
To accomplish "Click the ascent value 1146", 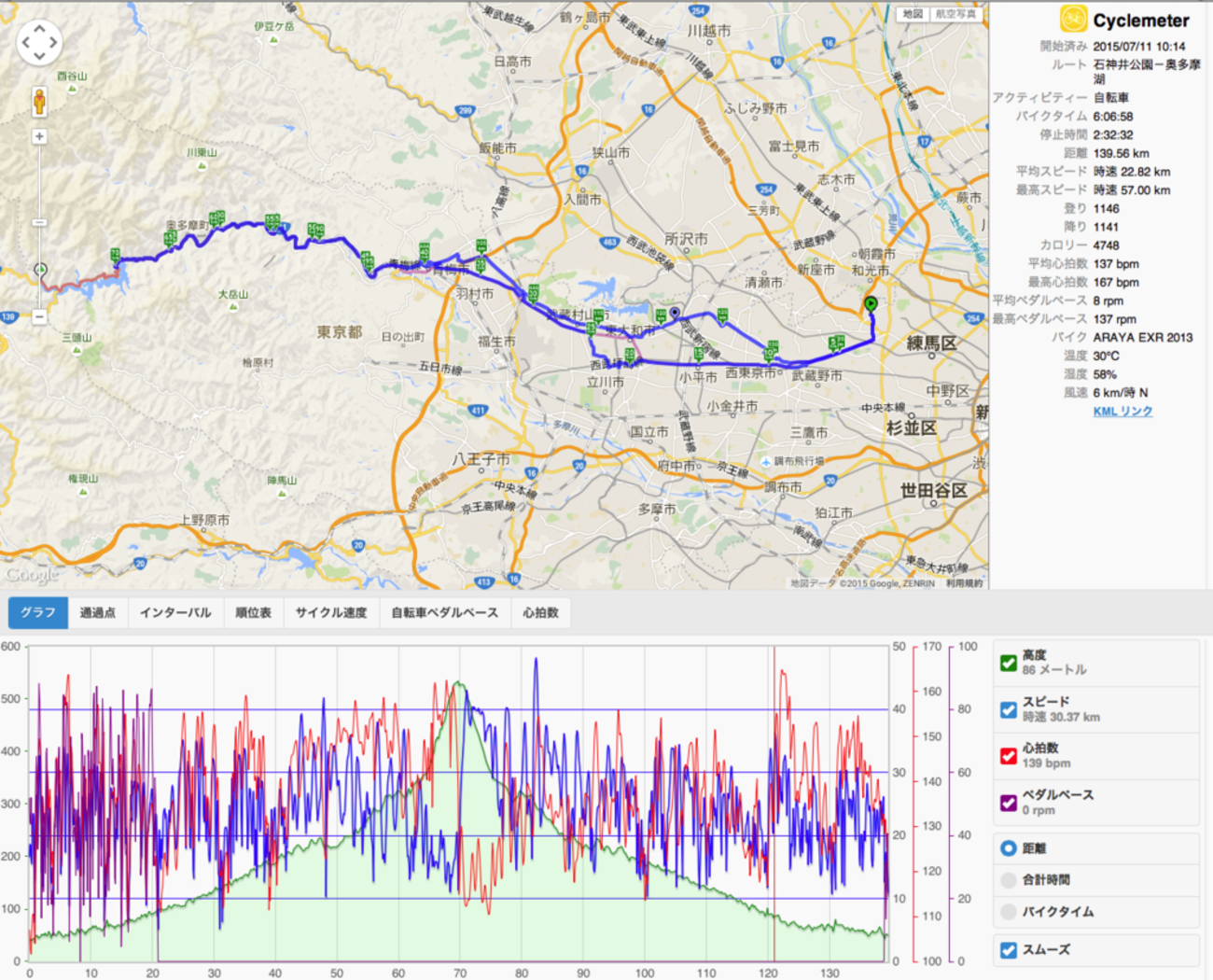I will (1106, 209).
